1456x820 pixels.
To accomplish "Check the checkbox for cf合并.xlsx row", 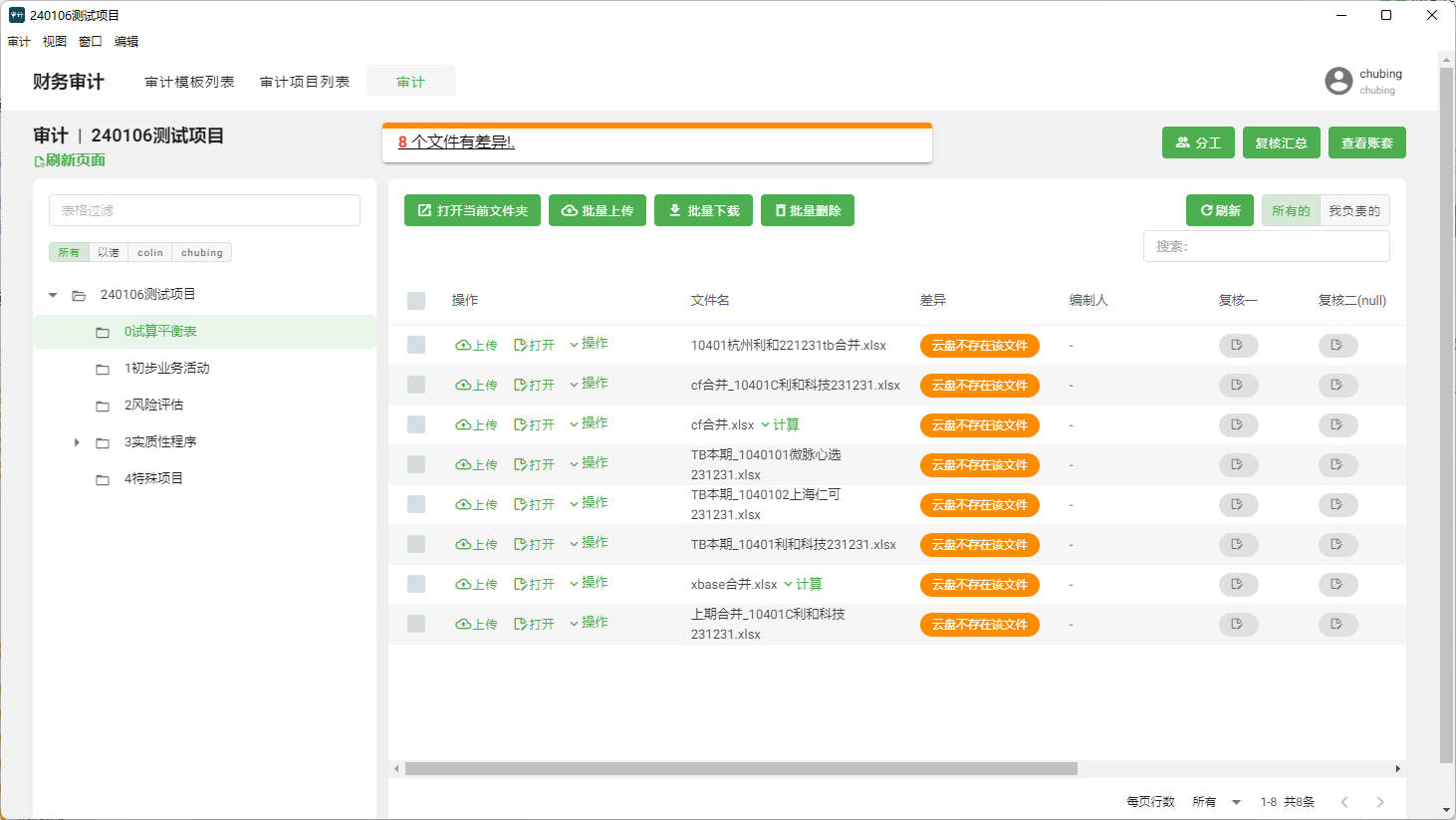I will pyautogui.click(x=415, y=424).
